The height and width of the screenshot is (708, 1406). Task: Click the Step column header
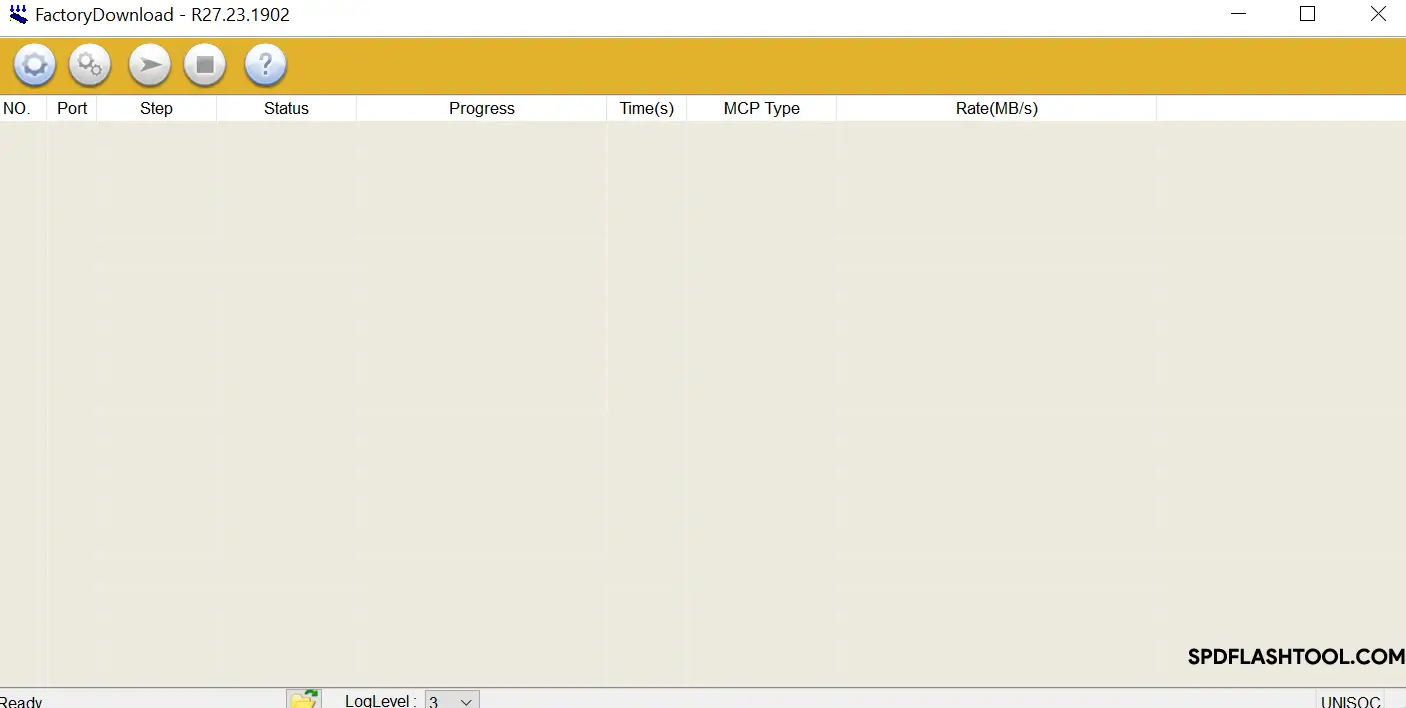[156, 108]
